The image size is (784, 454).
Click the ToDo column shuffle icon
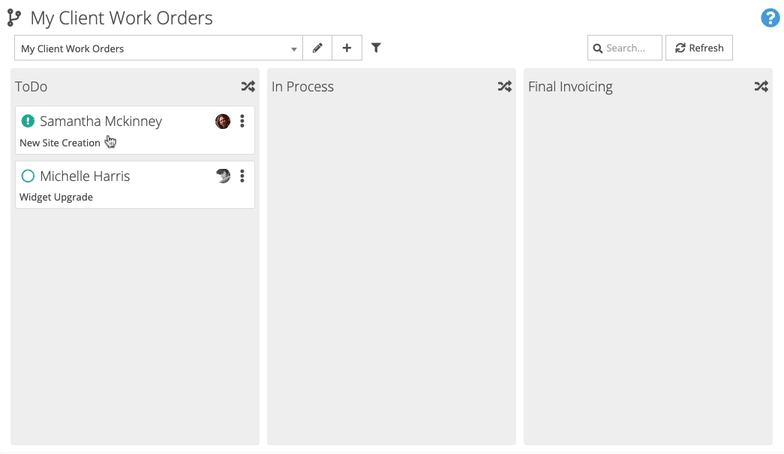pos(248,86)
